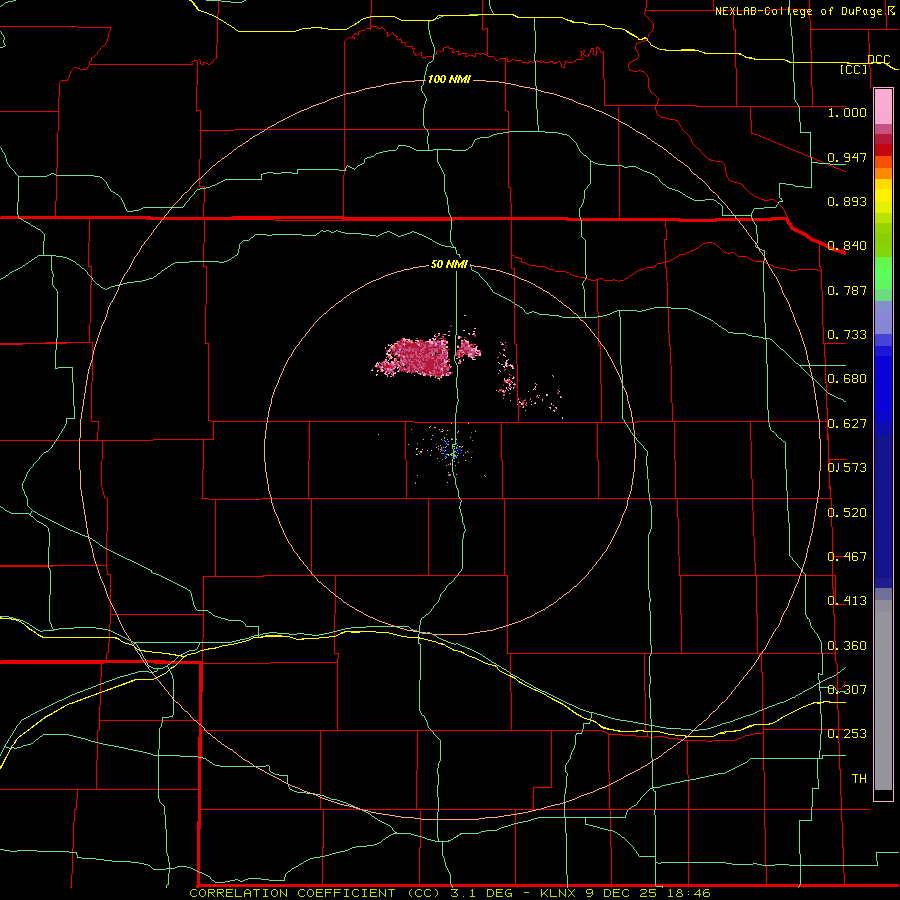Select the 0.733 scale value
The image size is (900, 900).
847,335
